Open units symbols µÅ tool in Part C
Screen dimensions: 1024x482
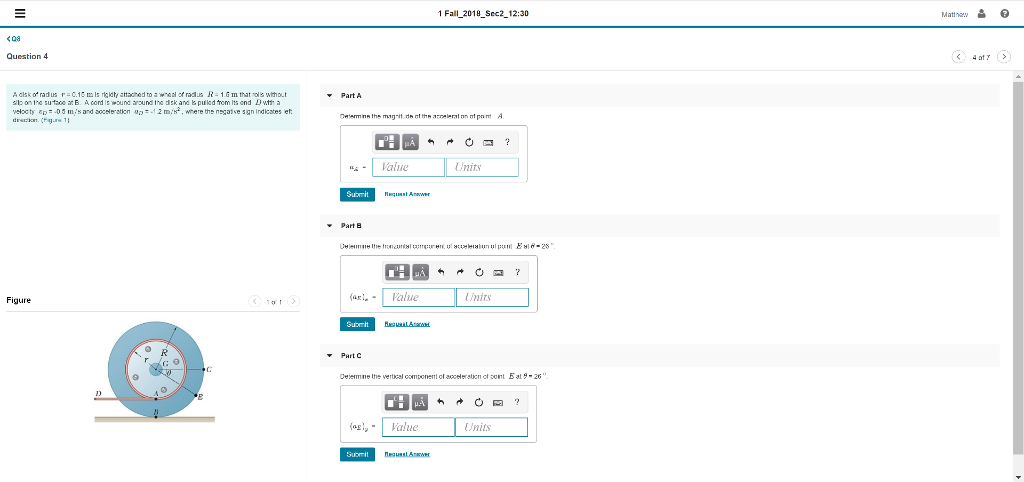(420, 402)
